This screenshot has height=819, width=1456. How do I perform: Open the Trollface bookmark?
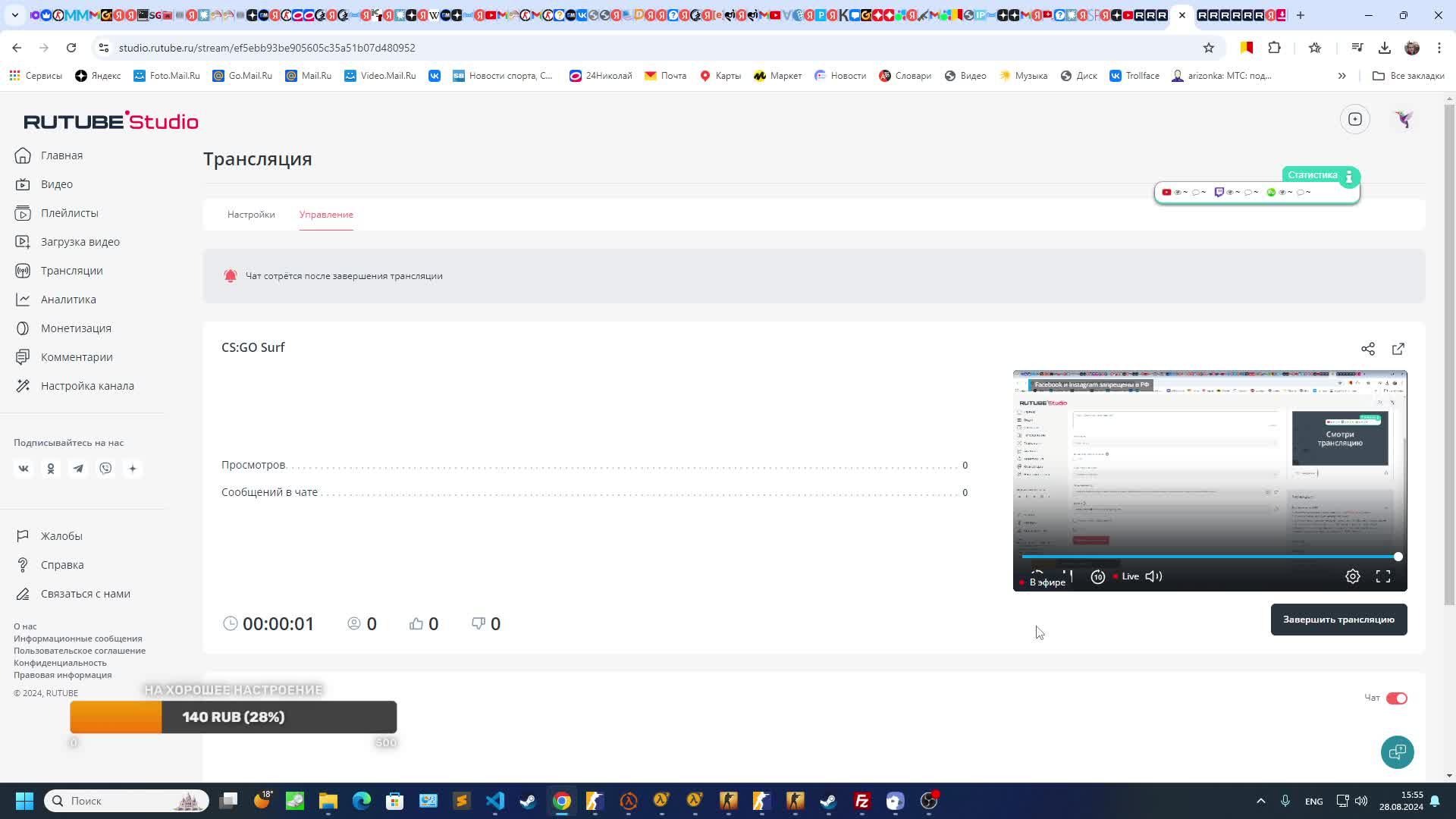click(x=1134, y=76)
